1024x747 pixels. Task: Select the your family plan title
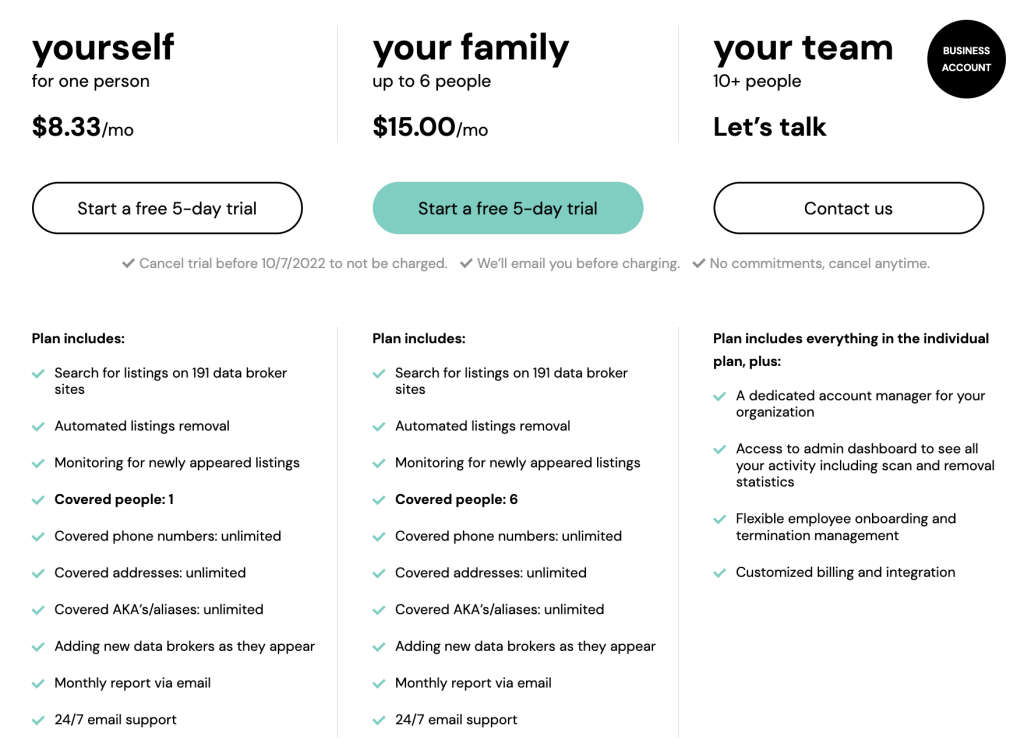[471, 48]
